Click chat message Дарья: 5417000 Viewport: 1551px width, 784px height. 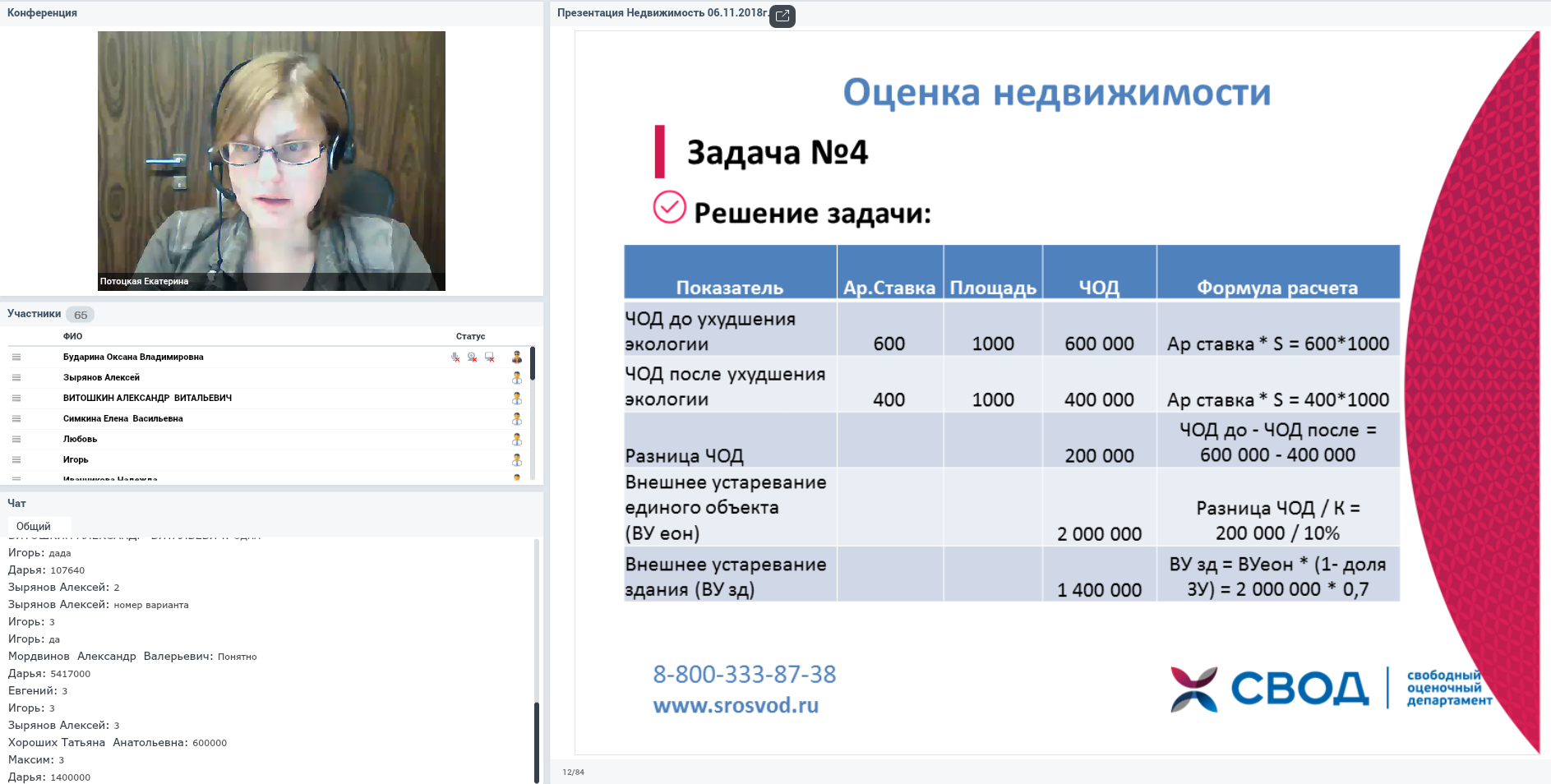click(49, 673)
